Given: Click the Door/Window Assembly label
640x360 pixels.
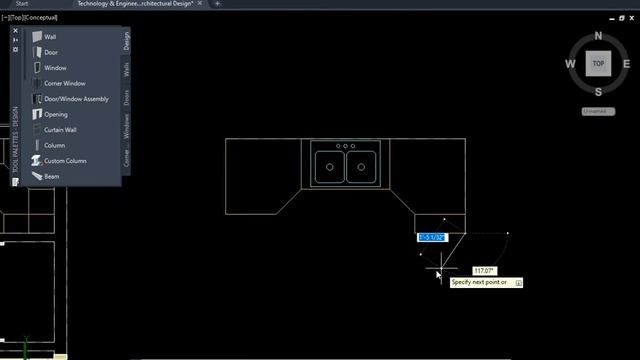Looking at the screenshot, I should [x=76, y=99].
